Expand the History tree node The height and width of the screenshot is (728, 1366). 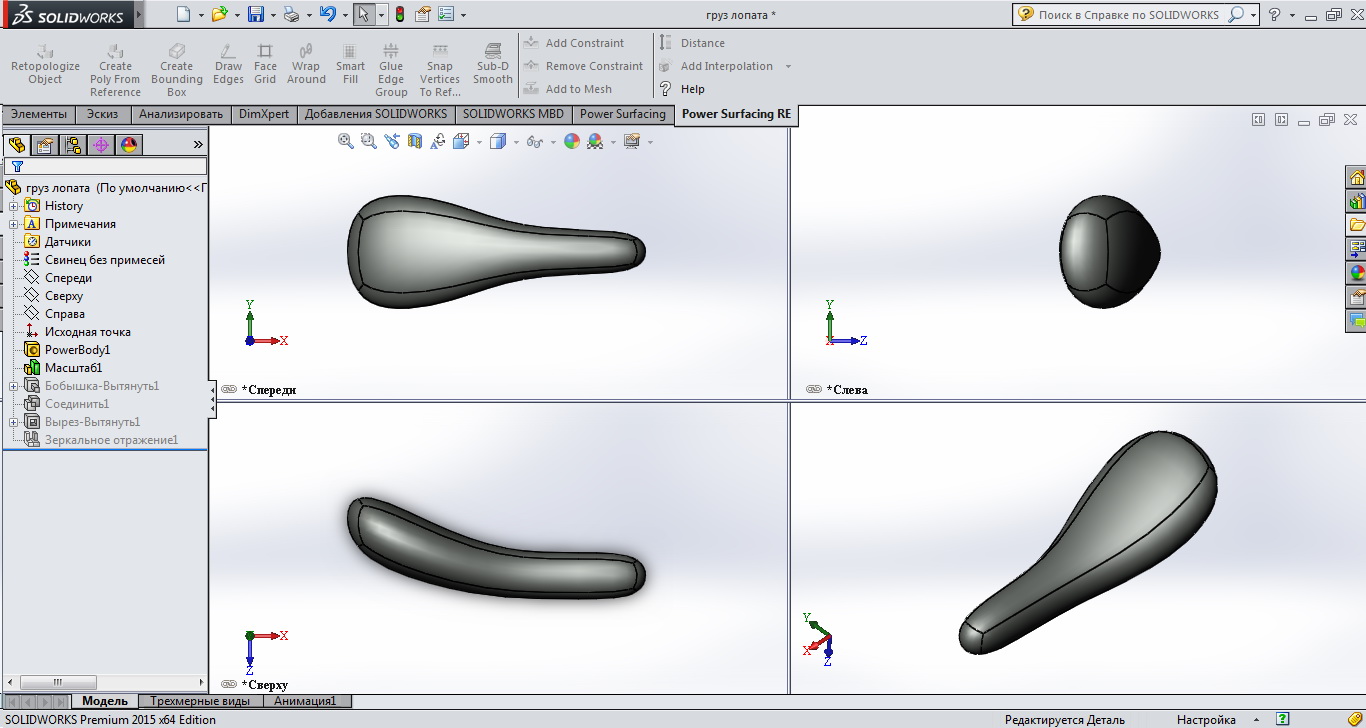pos(14,206)
